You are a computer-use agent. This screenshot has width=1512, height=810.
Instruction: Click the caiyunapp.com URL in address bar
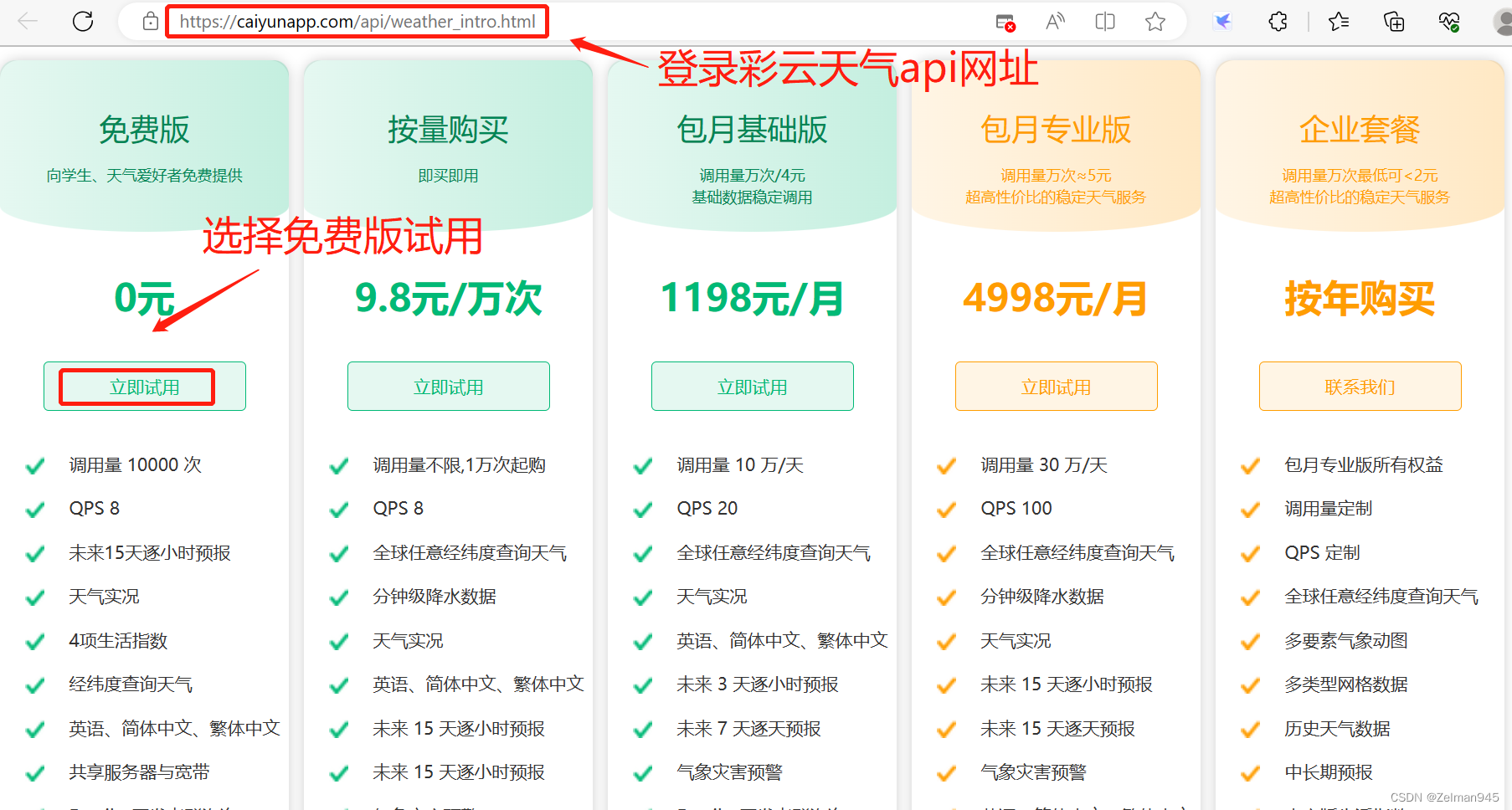(357, 22)
